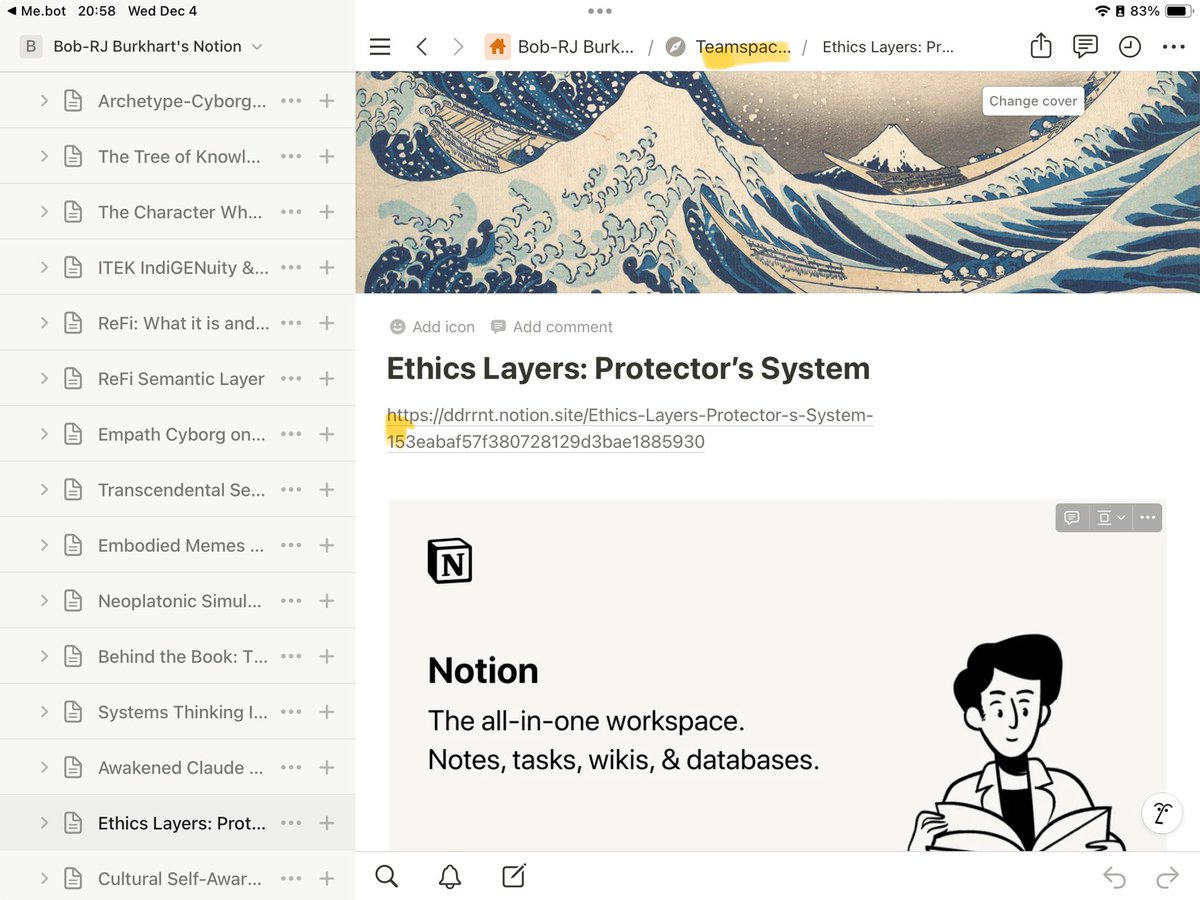Open page history clock icon

pyautogui.click(x=1130, y=47)
